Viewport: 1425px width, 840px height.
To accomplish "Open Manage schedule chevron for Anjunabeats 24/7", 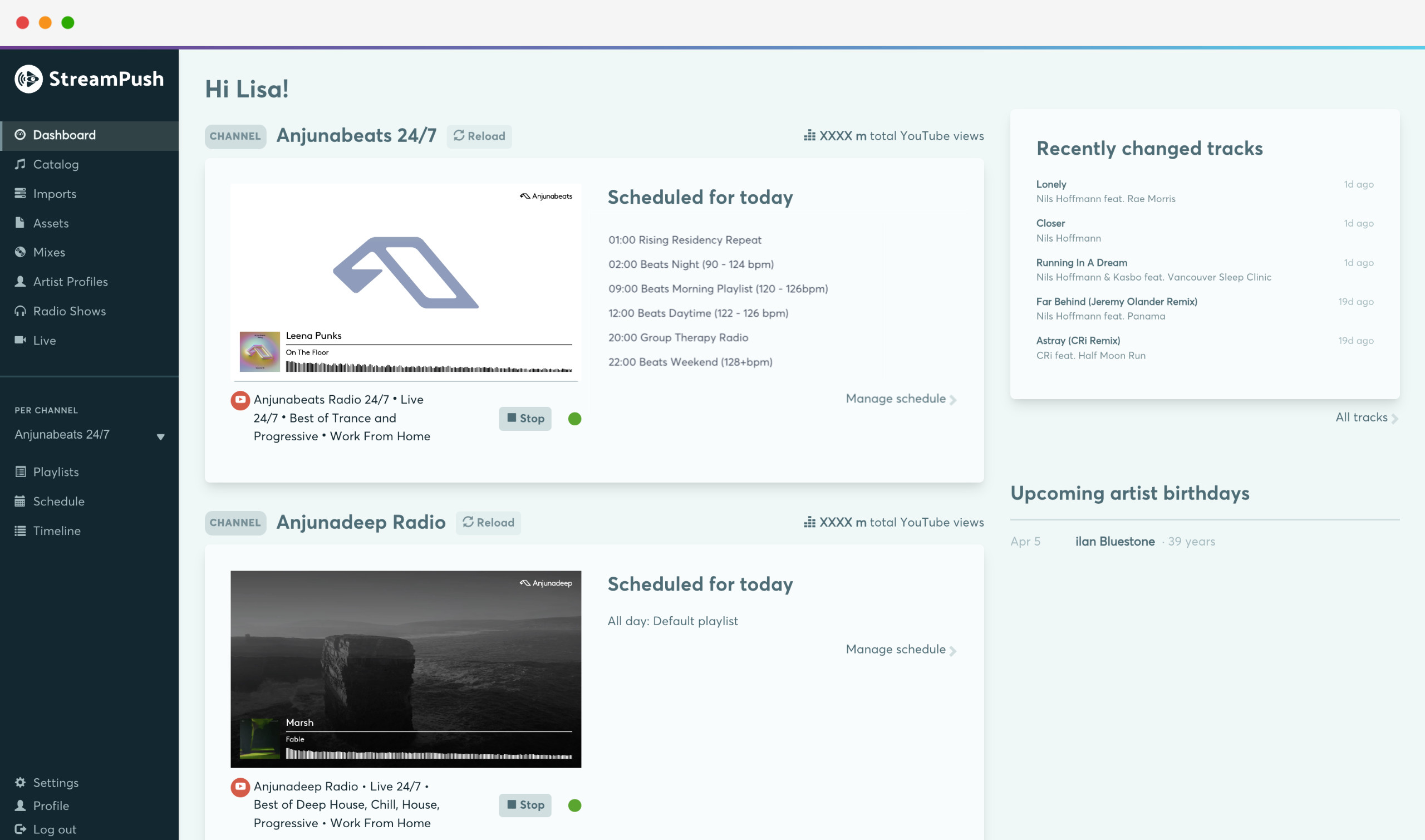I will (952, 400).
